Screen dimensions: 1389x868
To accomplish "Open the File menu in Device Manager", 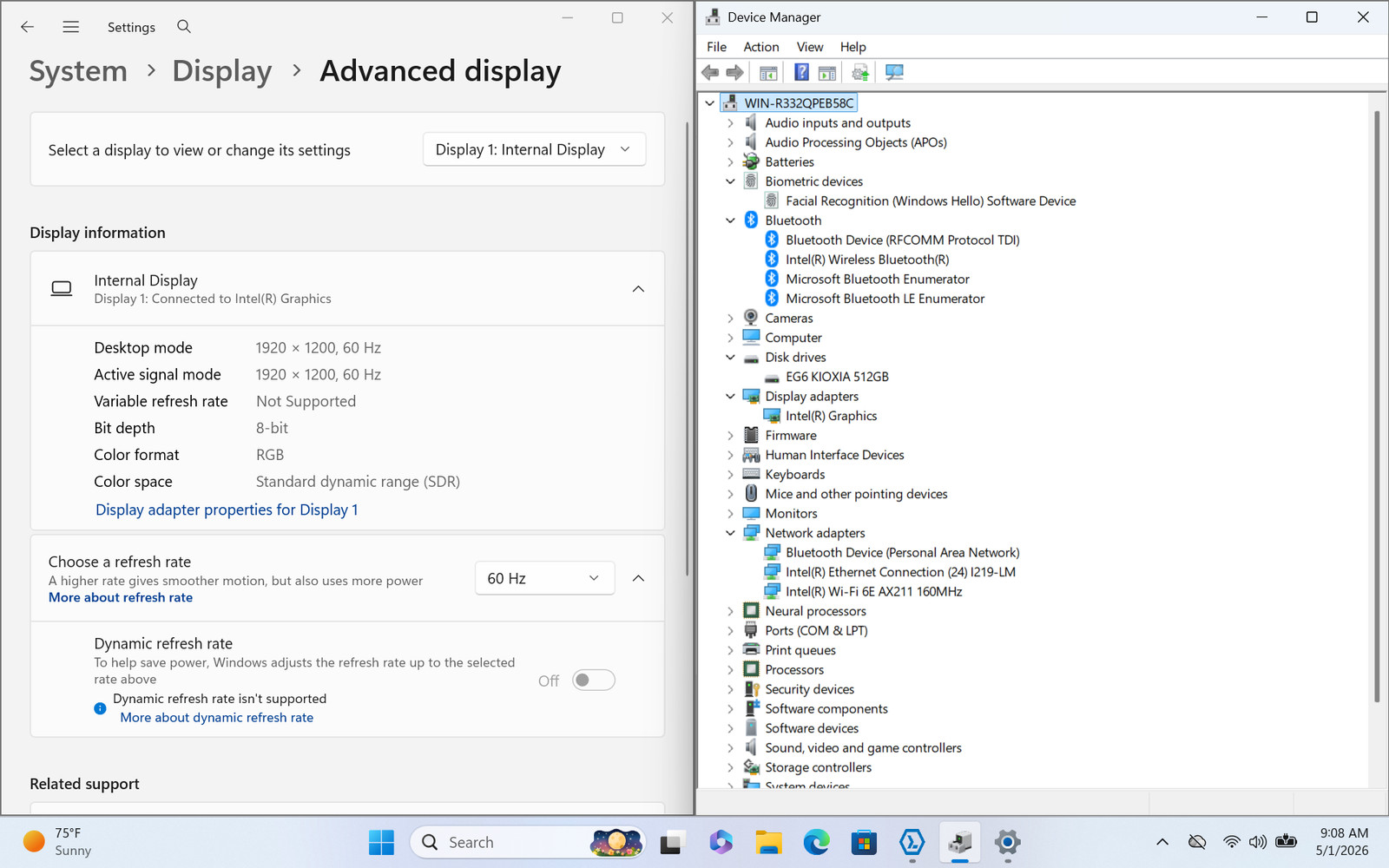I will pos(716,47).
